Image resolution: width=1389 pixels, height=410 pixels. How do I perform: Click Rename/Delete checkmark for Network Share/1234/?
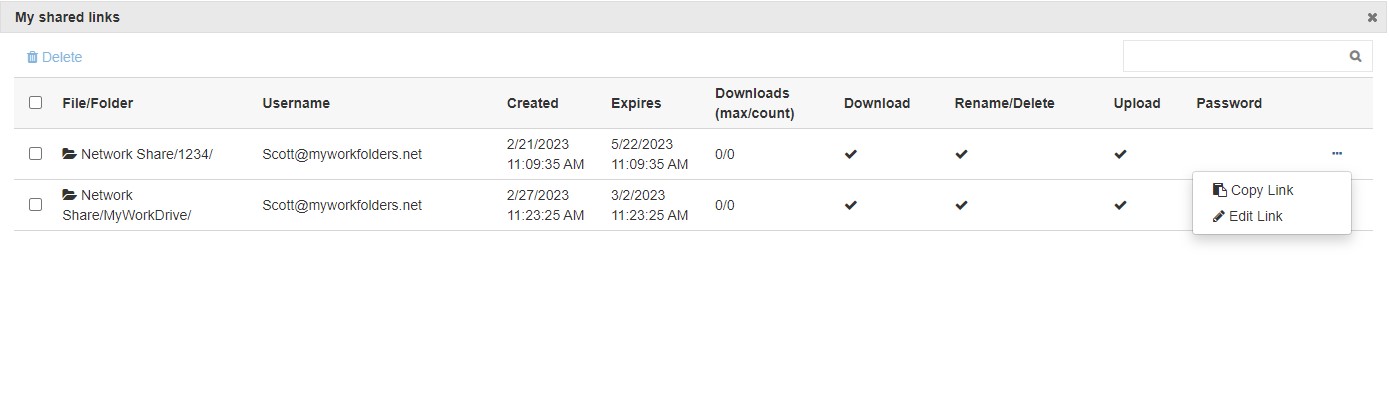tap(961, 155)
